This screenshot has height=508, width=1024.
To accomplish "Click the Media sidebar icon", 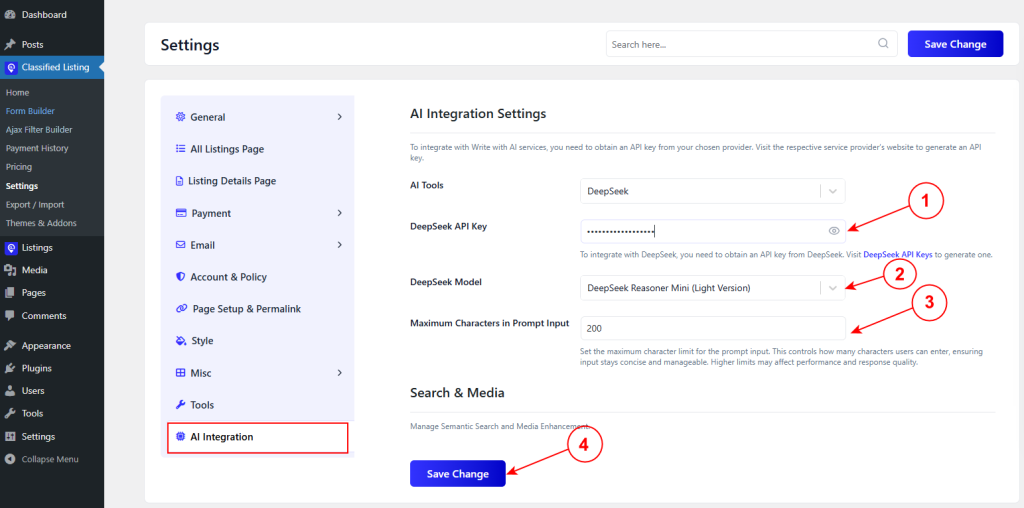I will [x=10, y=270].
